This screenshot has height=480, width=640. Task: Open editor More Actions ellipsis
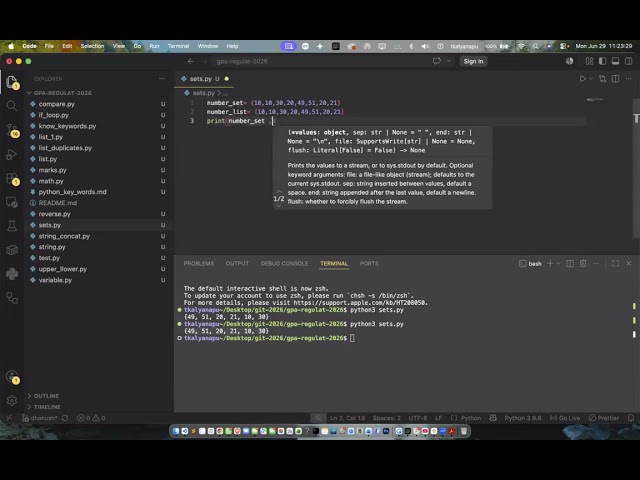[x=629, y=79]
